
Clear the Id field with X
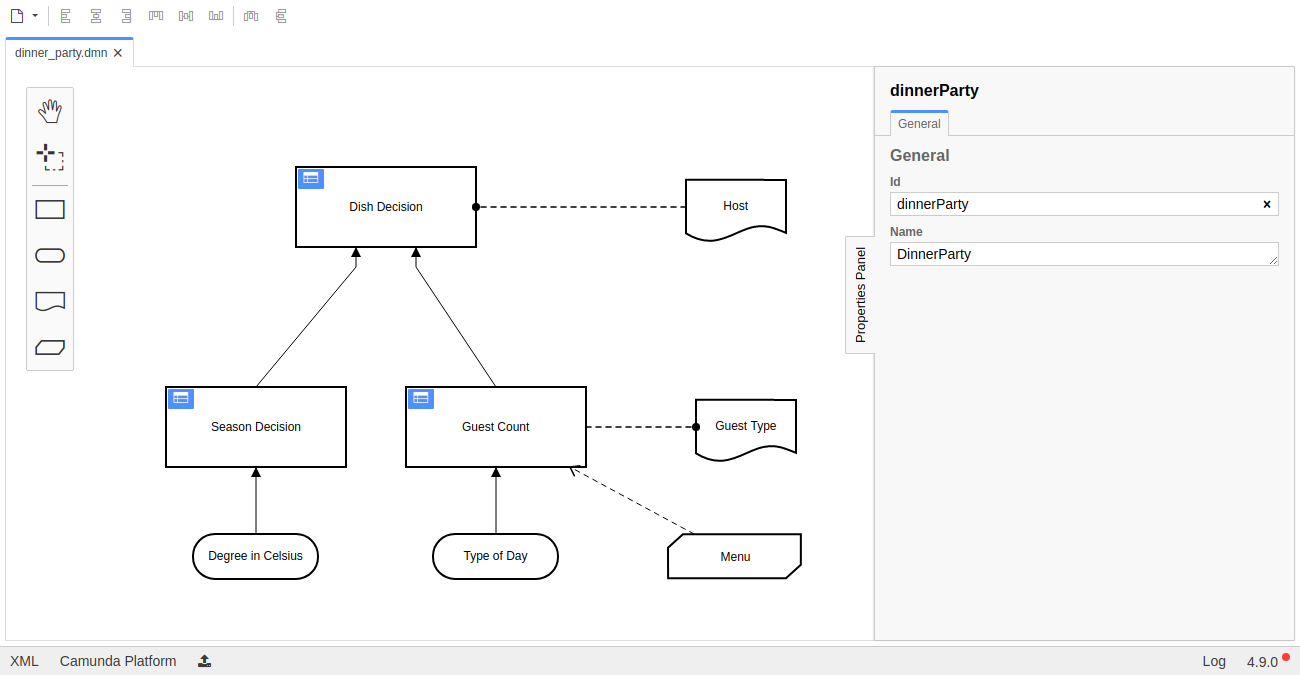coord(1267,204)
